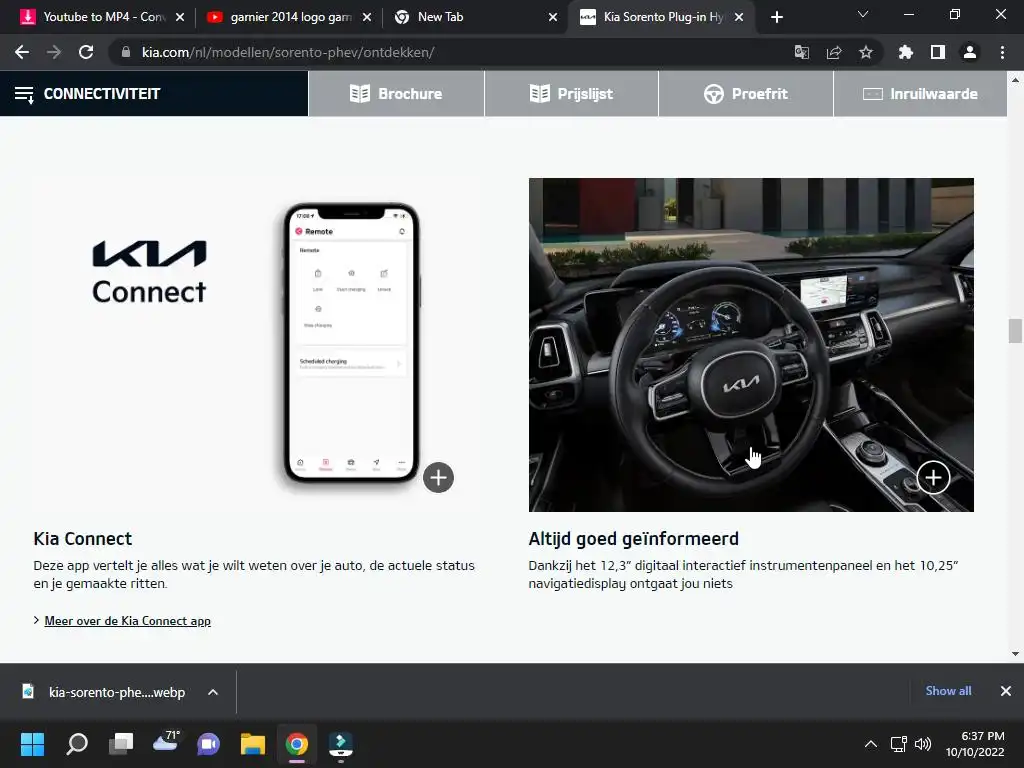
Task: Open File Explorer from taskbar
Action: (253, 744)
